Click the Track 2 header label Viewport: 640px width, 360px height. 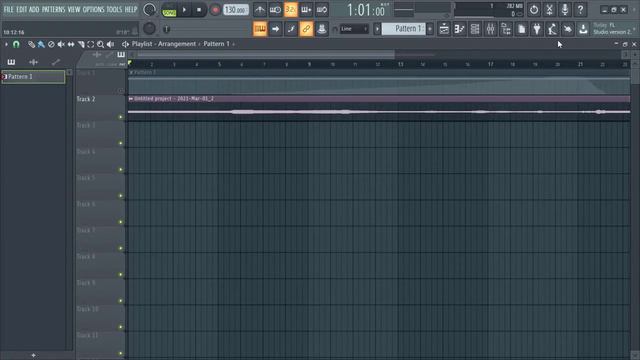point(86,99)
